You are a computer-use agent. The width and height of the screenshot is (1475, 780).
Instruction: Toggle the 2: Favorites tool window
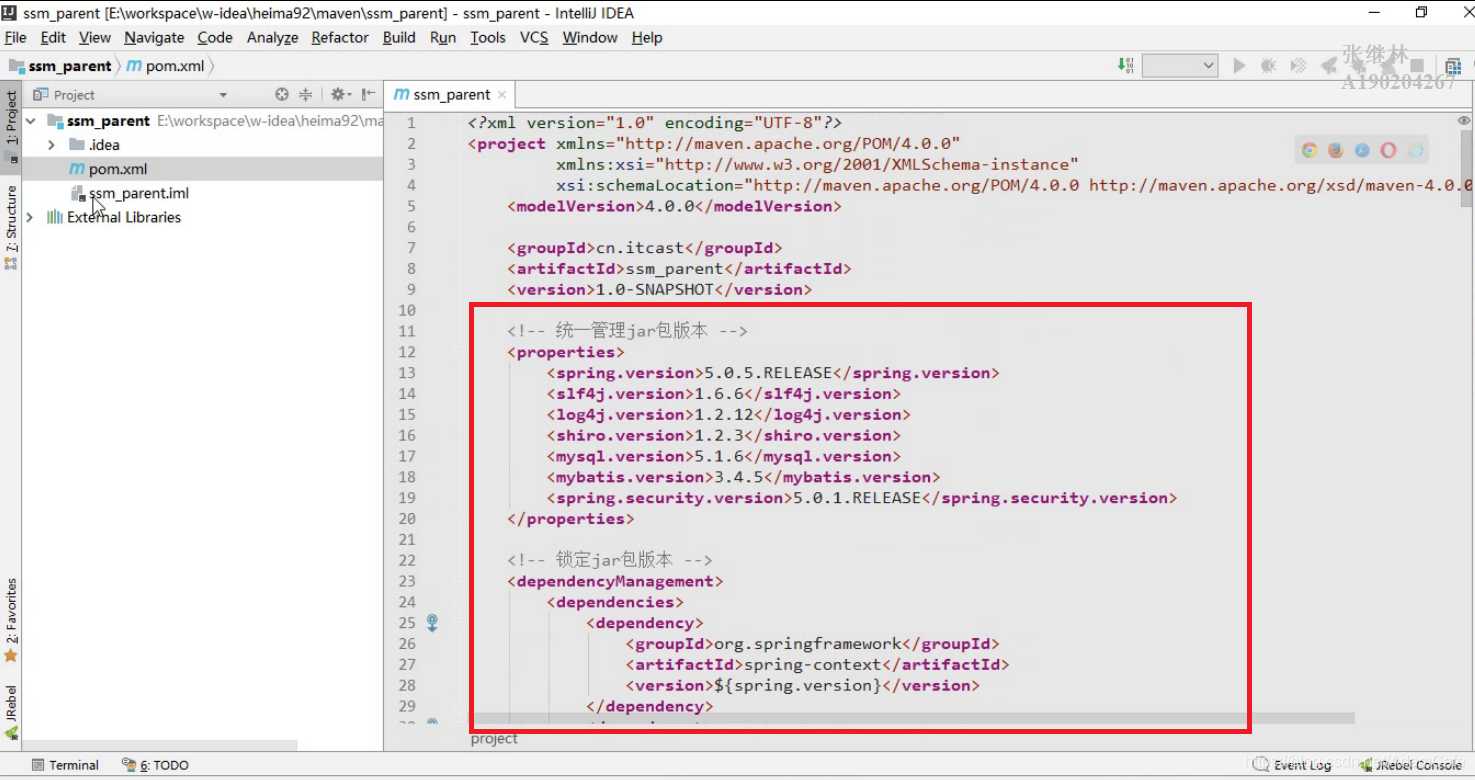coord(11,621)
